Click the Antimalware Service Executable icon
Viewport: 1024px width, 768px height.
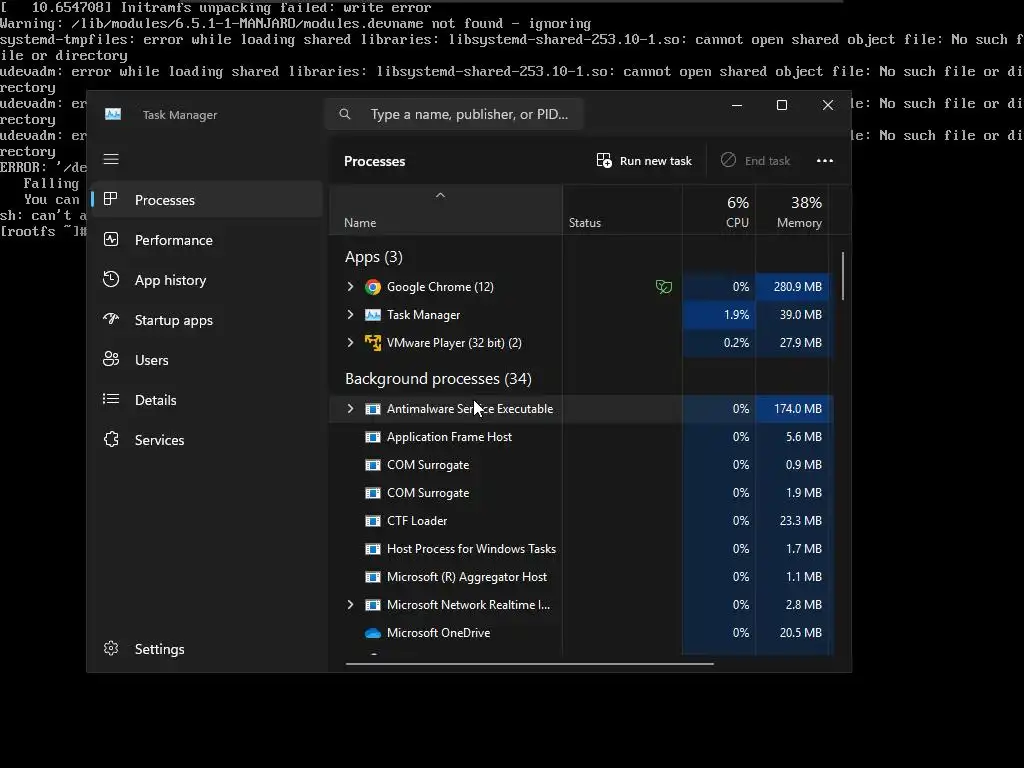(x=373, y=409)
